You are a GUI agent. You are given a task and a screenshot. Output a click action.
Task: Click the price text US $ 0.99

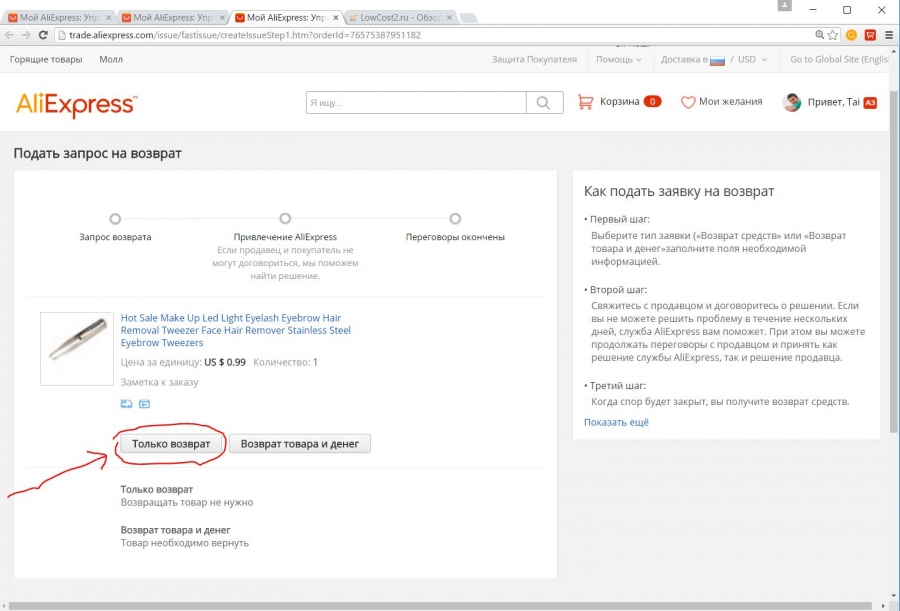[225, 362]
